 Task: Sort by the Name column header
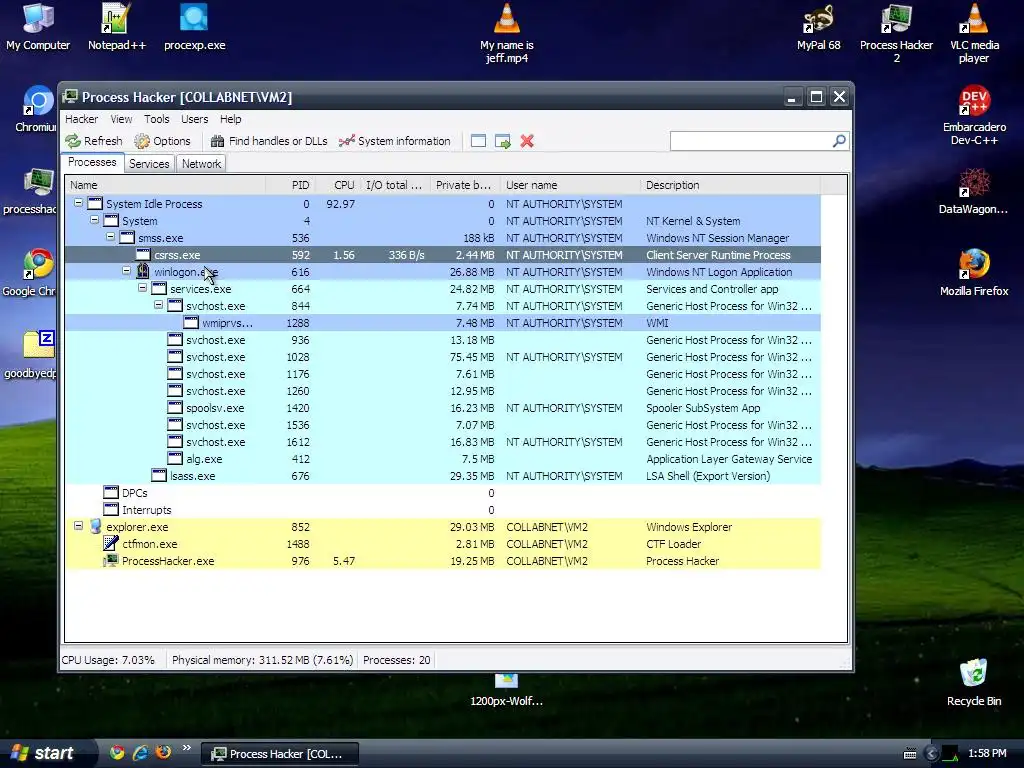click(165, 185)
